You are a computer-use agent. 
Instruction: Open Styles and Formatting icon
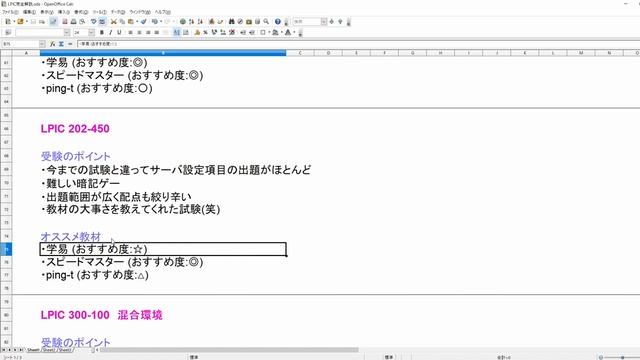point(8,32)
